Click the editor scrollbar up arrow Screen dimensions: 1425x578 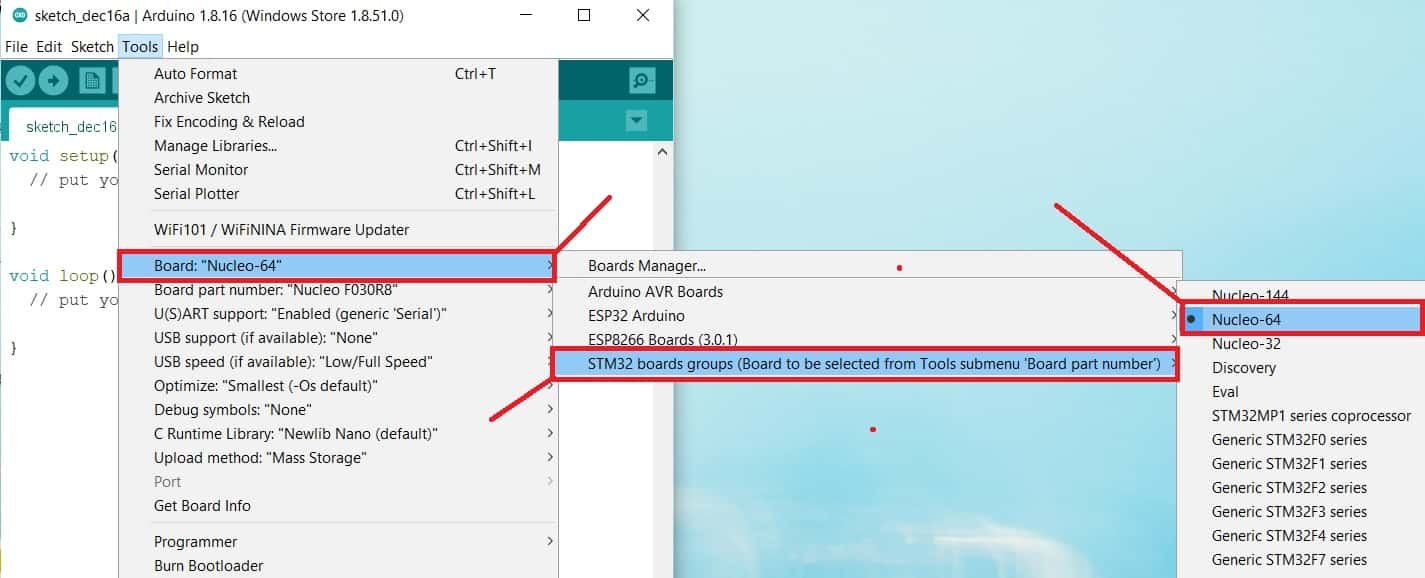[661, 152]
